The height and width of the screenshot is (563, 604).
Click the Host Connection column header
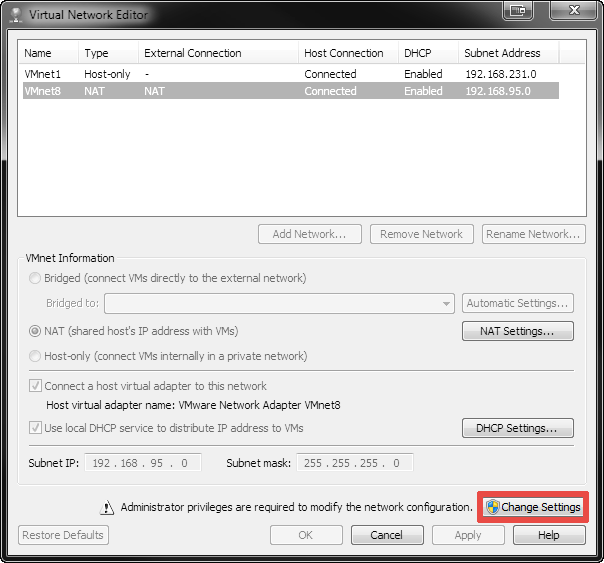pos(348,53)
